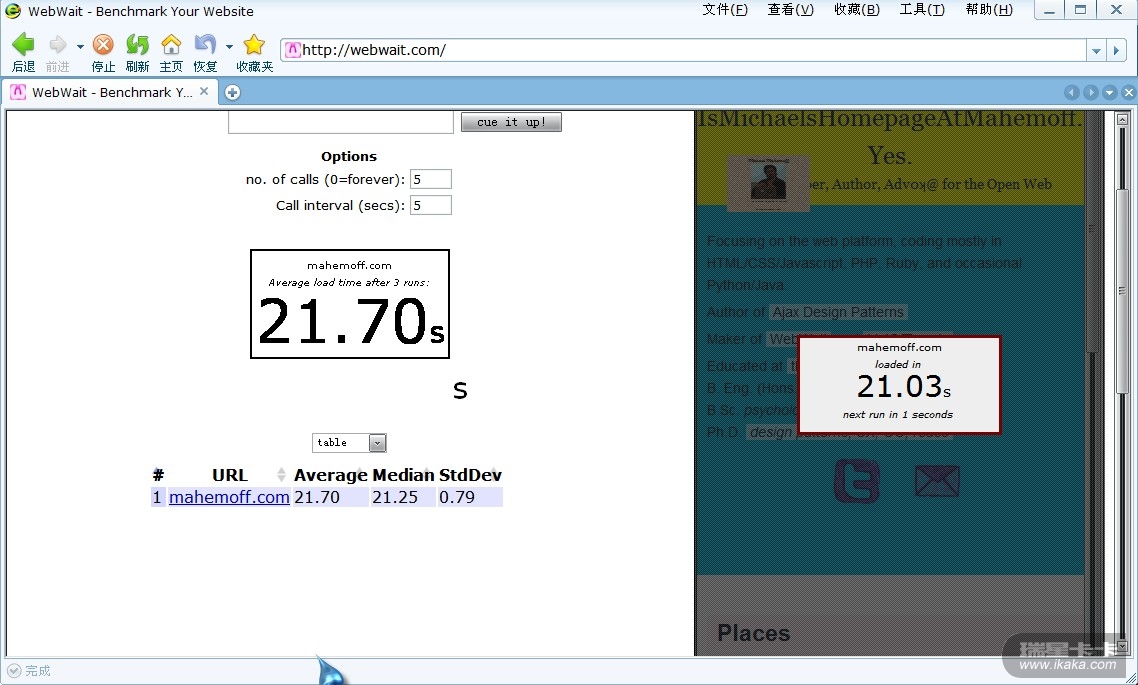
Task: Click the 'Call interval (secs)' input field
Action: coord(430,205)
